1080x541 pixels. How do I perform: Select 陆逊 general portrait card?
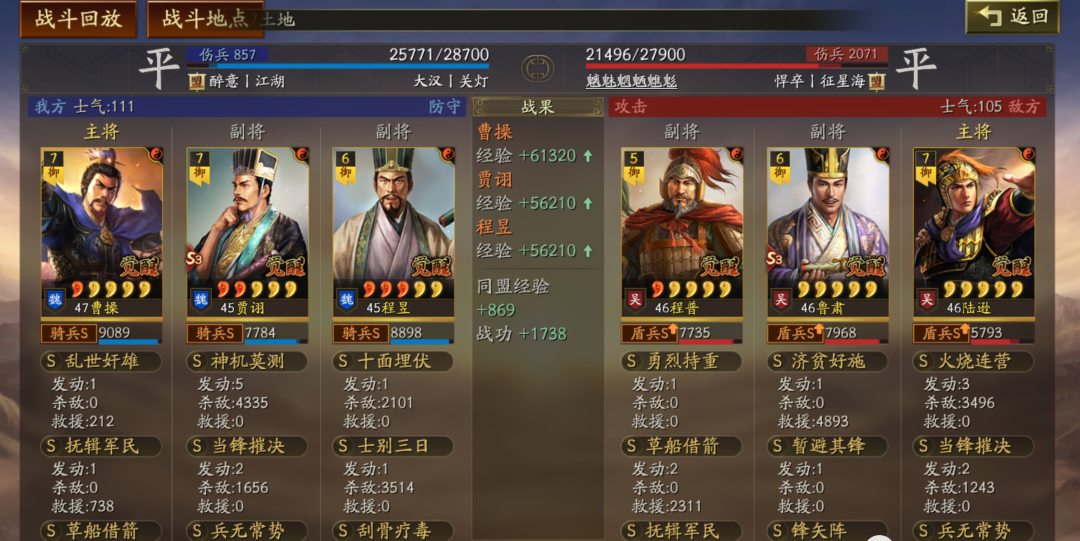pos(974,233)
